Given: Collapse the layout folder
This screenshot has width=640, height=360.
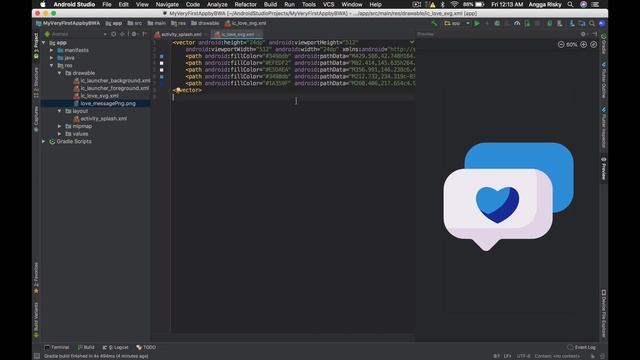Looking at the screenshot, I should coord(60,111).
